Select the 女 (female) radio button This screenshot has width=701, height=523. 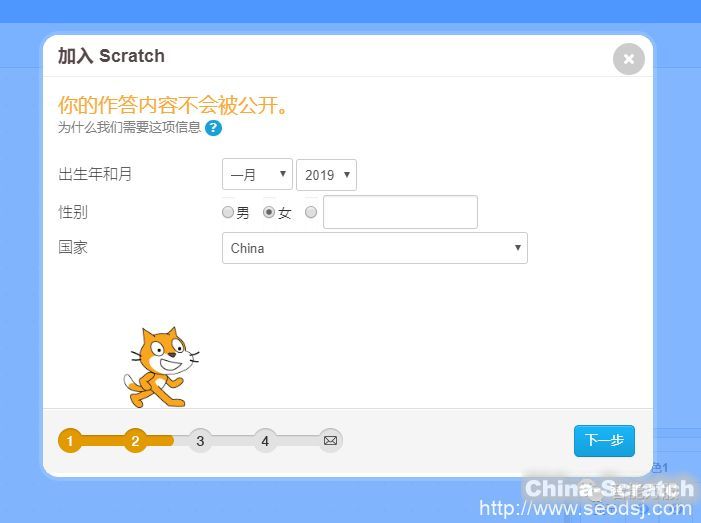[x=269, y=212]
